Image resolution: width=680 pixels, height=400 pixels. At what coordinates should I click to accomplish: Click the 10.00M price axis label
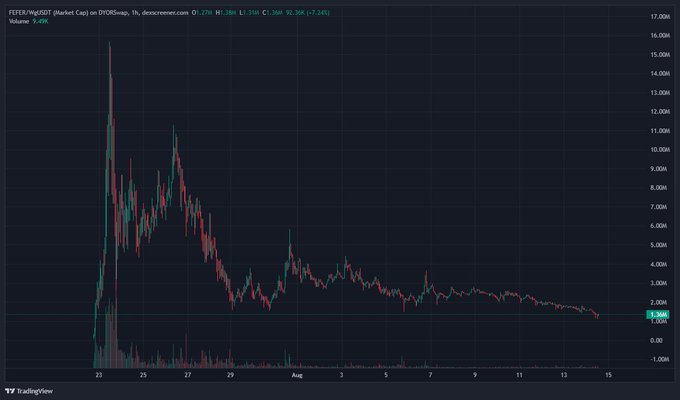(x=660, y=150)
